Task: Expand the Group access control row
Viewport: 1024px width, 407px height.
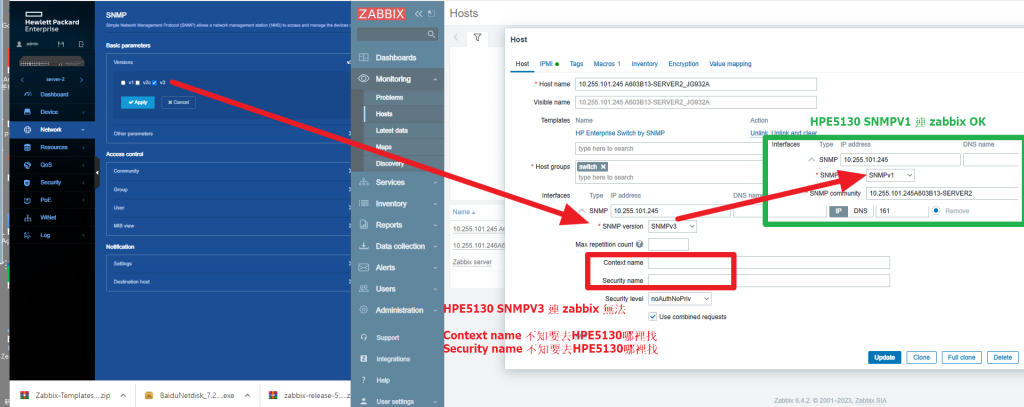Action: click(x=228, y=189)
